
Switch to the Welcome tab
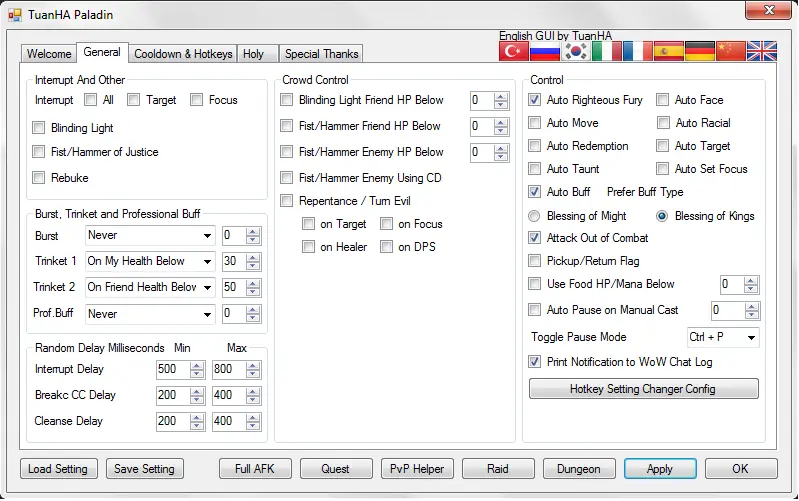(49, 54)
